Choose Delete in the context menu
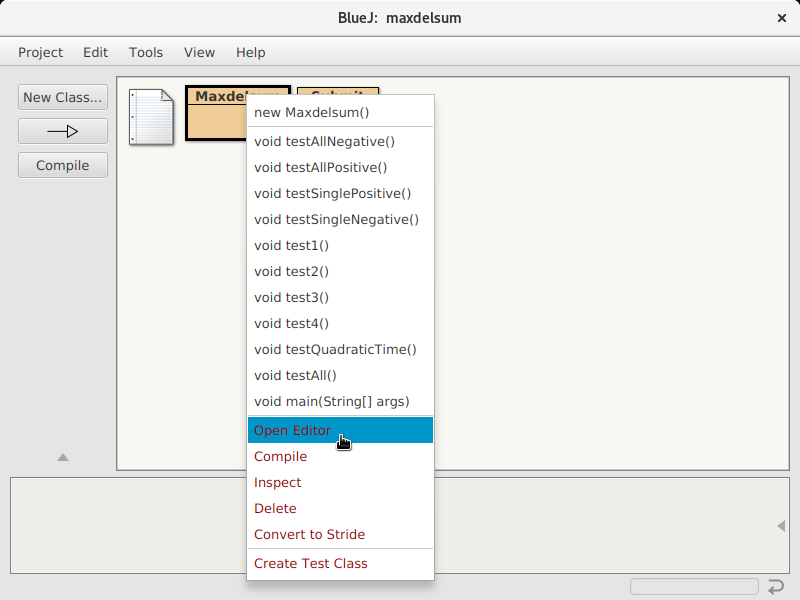The height and width of the screenshot is (600, 800). (340, 508)
